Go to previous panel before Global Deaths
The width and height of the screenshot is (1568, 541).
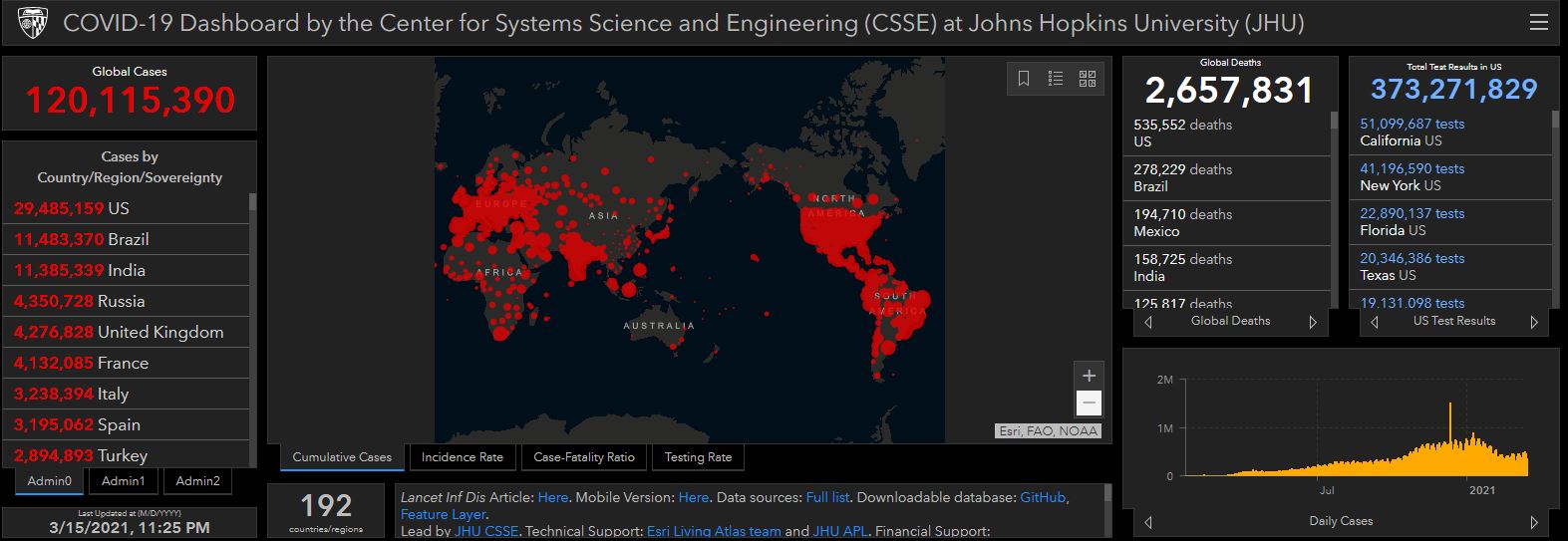tap(1148, 322)
